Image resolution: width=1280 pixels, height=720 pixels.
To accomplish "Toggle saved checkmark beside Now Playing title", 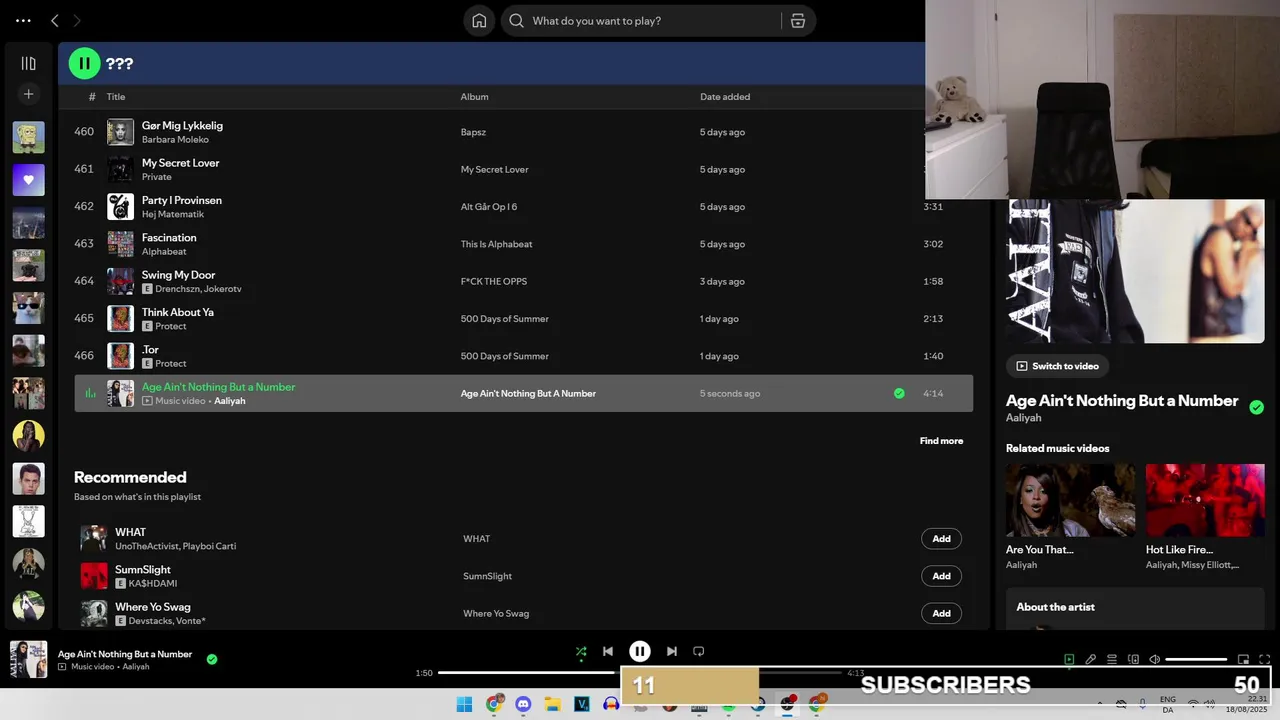I will (1256, 407).
